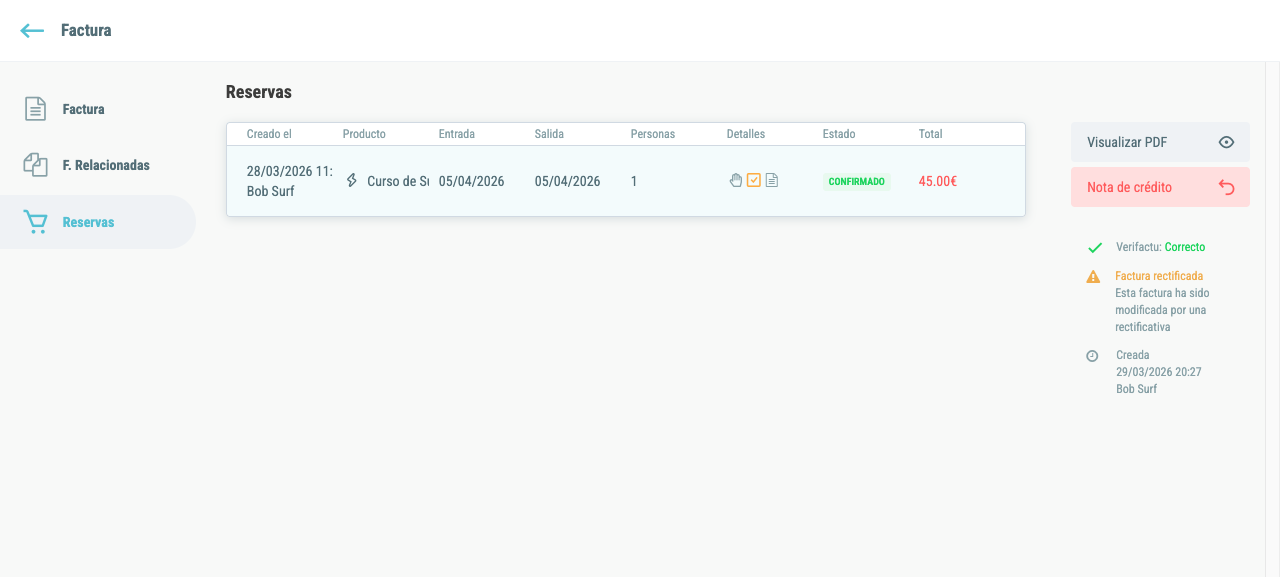Click the red undo arrow icon
The width and height of the screenshot is (1280, 577).
[1227, 187]
